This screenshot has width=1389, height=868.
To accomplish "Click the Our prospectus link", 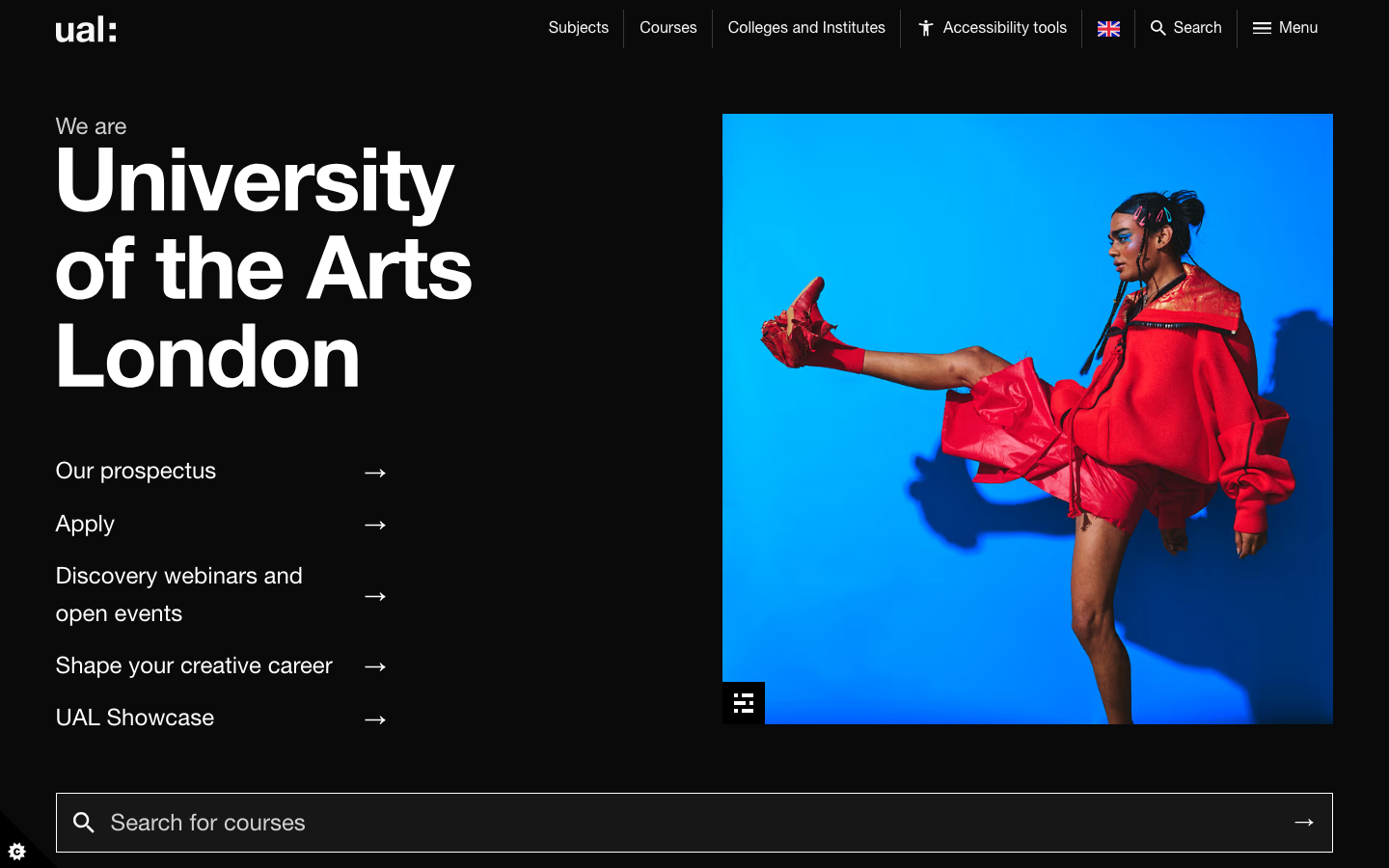I will [x=136, y=471].
